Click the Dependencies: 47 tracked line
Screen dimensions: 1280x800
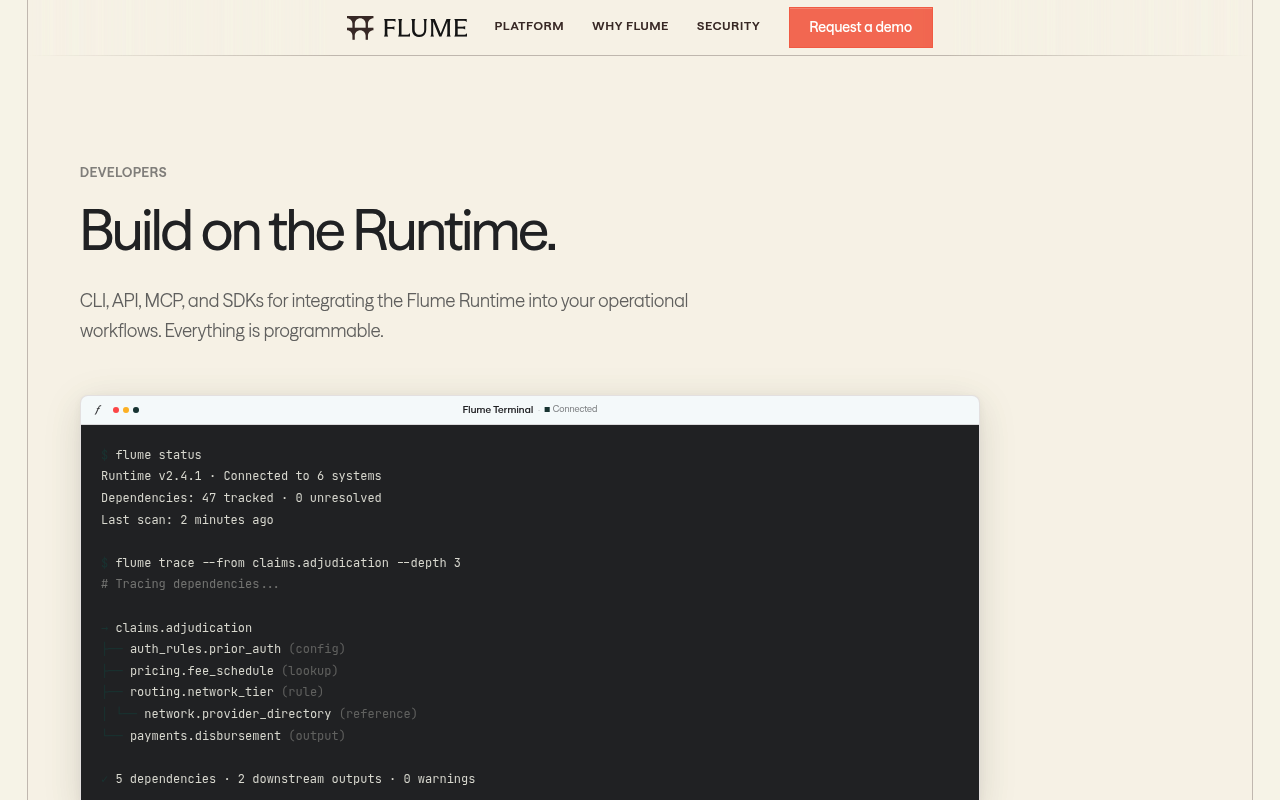pyautogui.click(x=241, y=498)
